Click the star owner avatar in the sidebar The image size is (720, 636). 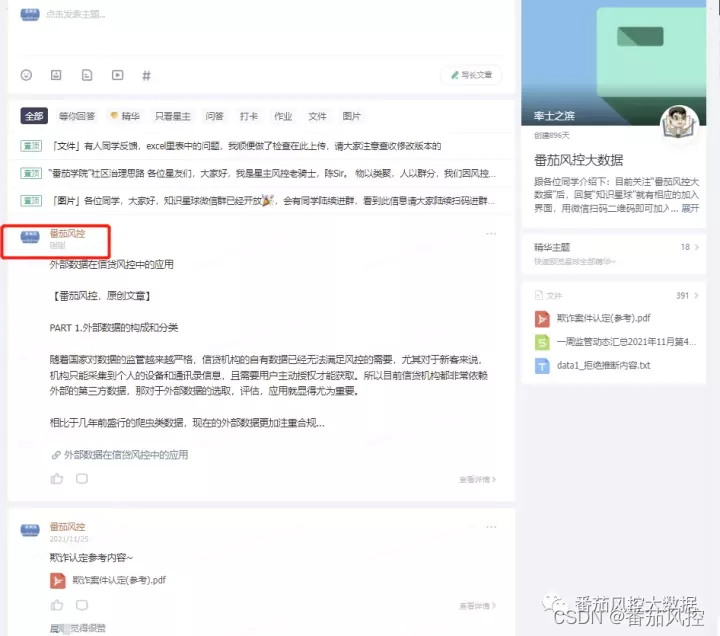pyautogui.click(x=679, y=123)
